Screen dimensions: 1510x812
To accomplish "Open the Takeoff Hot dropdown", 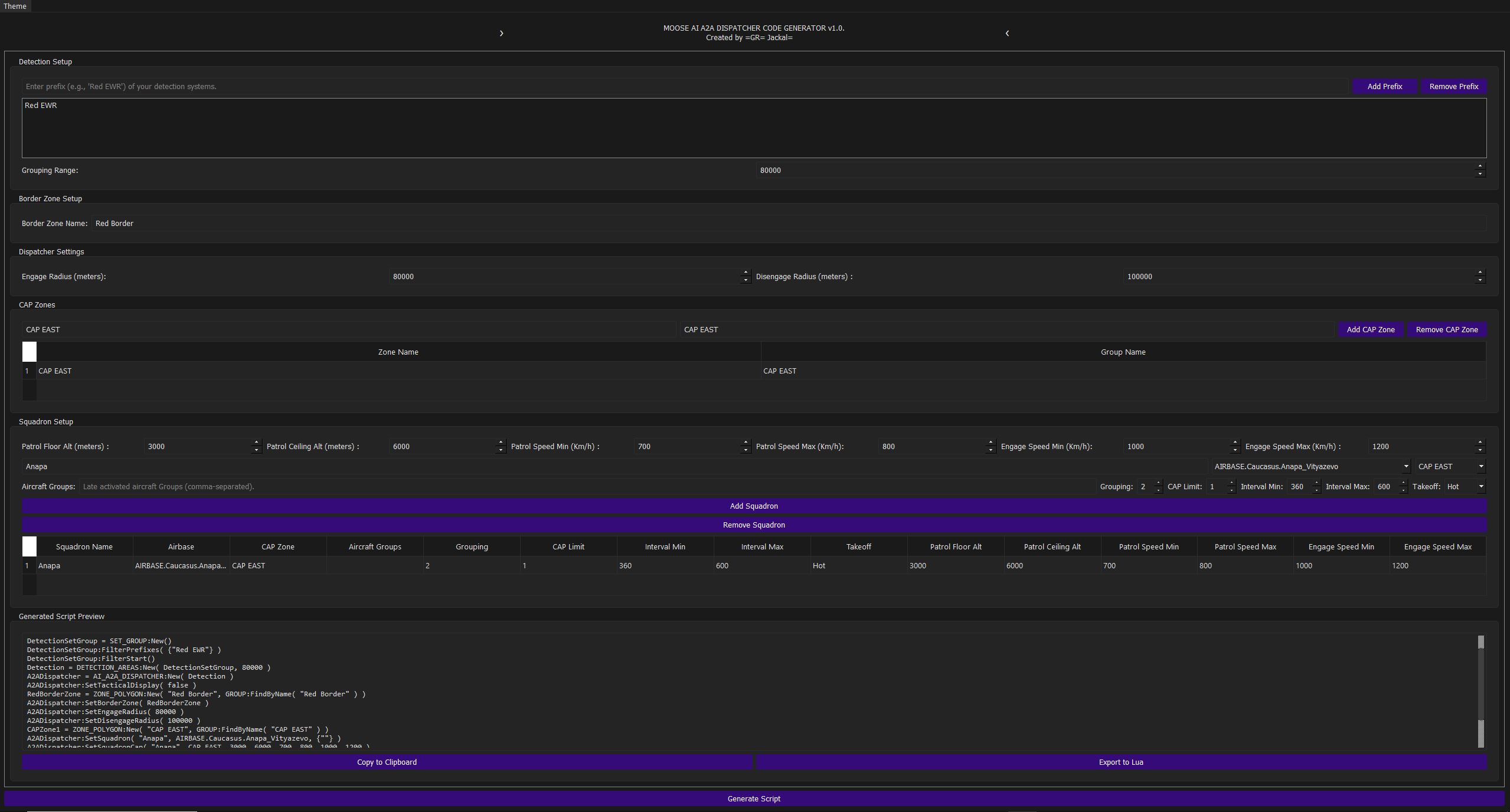I will [1465, 486].
